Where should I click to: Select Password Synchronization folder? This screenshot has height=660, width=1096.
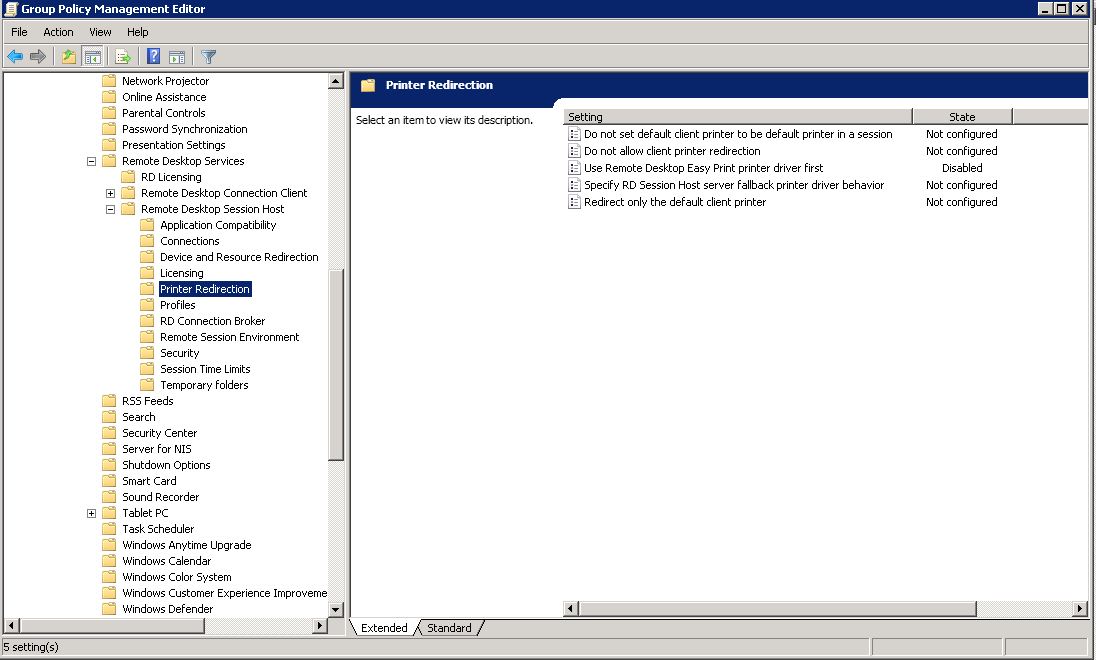click(185, 129)
